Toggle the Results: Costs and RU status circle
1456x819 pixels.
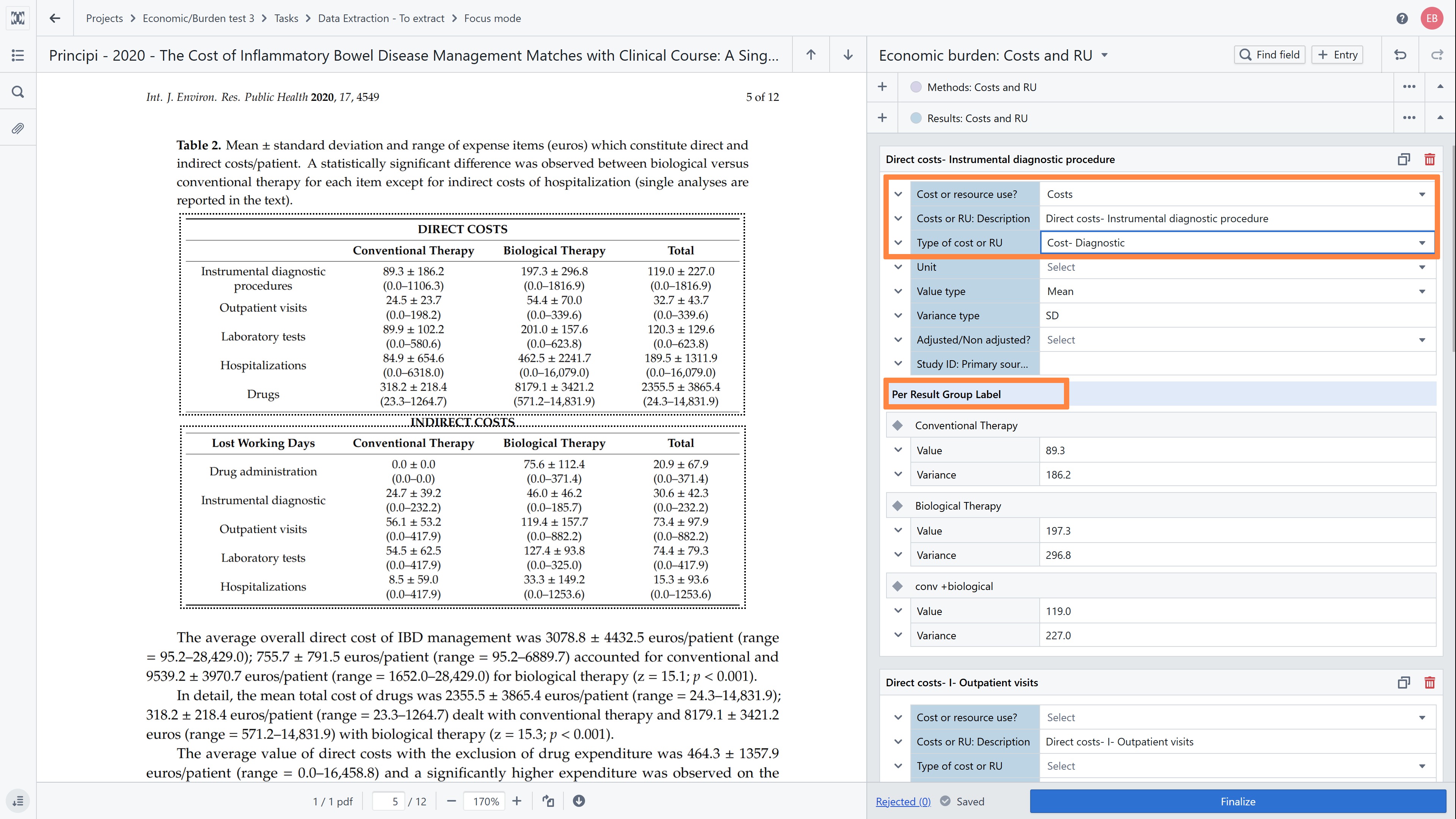coord(916,118)
